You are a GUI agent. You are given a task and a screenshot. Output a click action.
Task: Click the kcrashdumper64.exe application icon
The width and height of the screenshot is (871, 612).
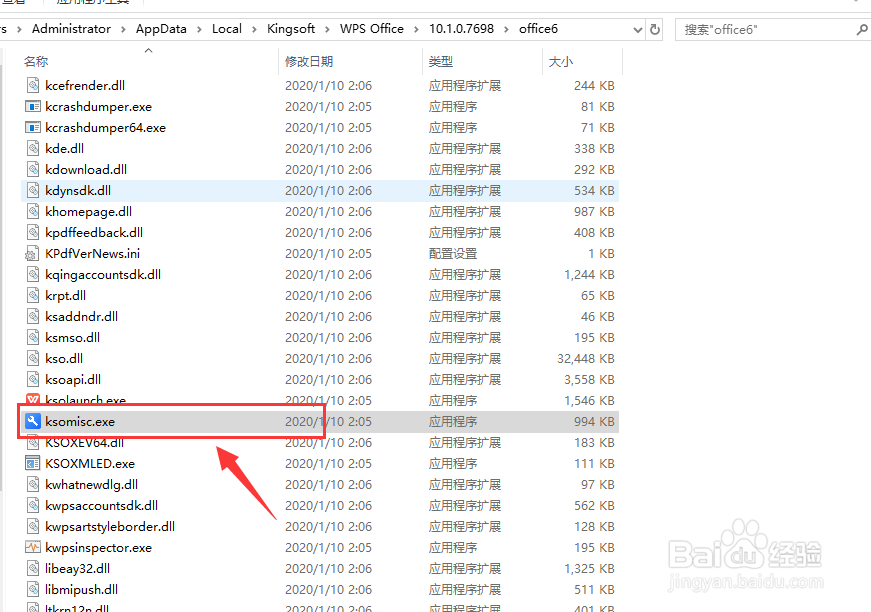tap(33, 128)
